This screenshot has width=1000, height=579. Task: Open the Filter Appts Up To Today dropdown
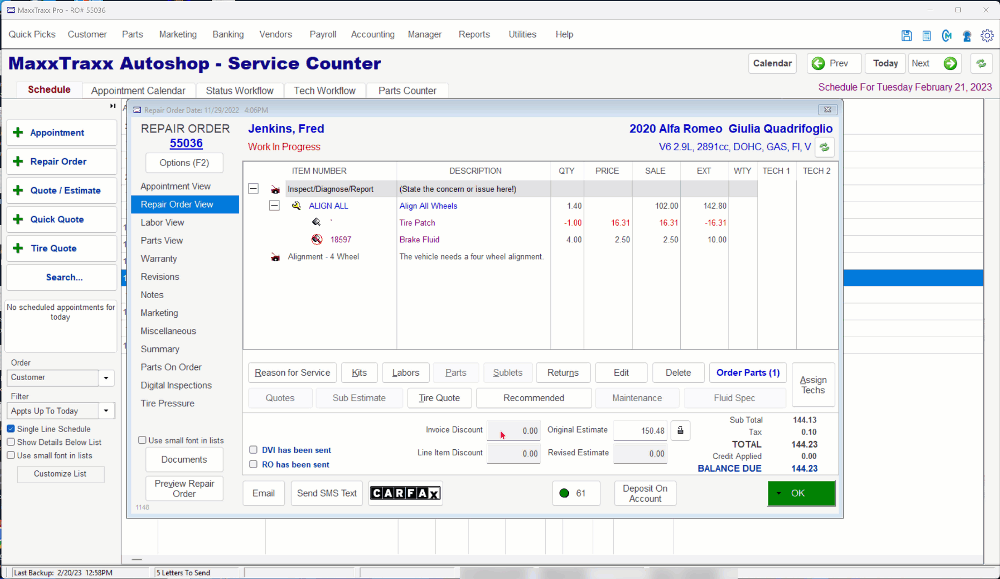pos(106,411)
